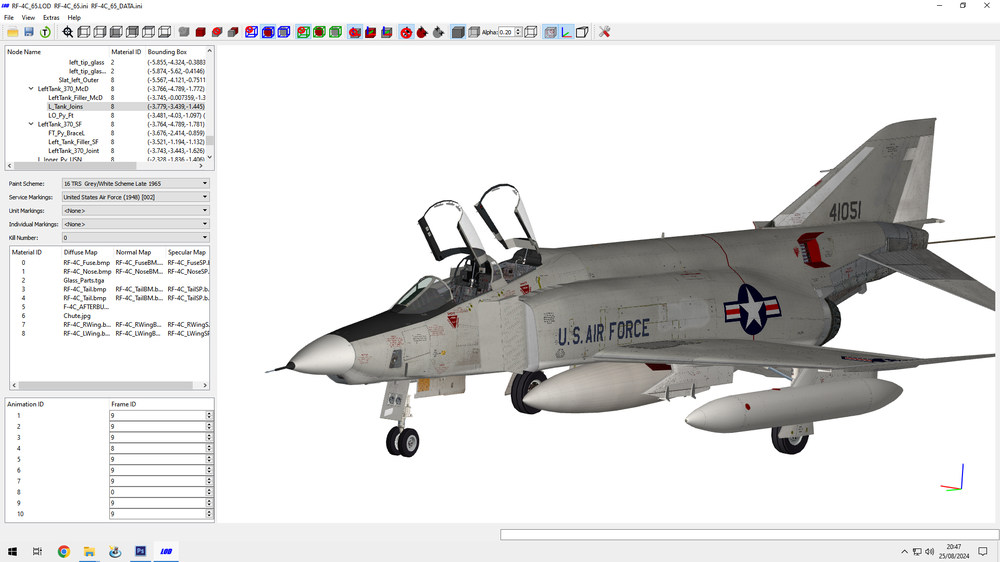This screenshot has height=562, width=1000.
Task: Click the open file folder icon
Action: coord(13,32)
